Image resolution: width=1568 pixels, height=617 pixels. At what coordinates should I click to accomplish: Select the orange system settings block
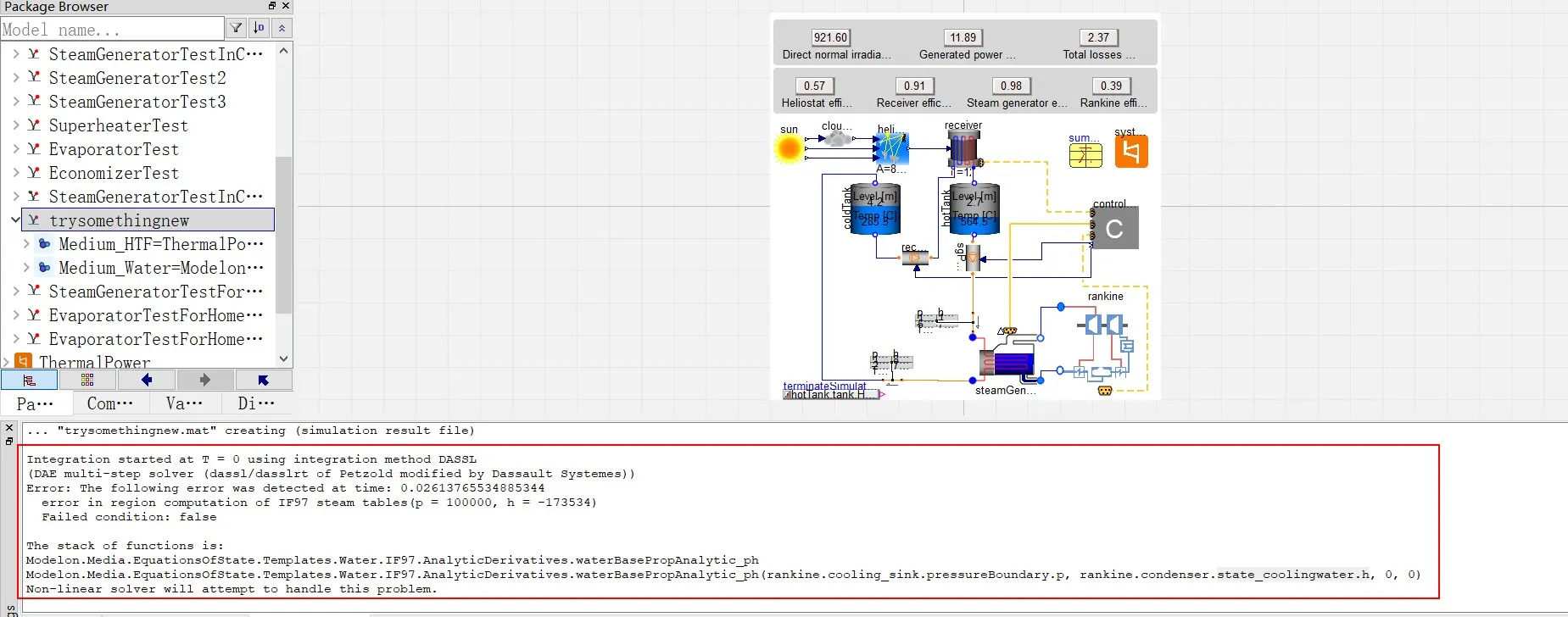pyautogui.click(x=1131, y=152)
